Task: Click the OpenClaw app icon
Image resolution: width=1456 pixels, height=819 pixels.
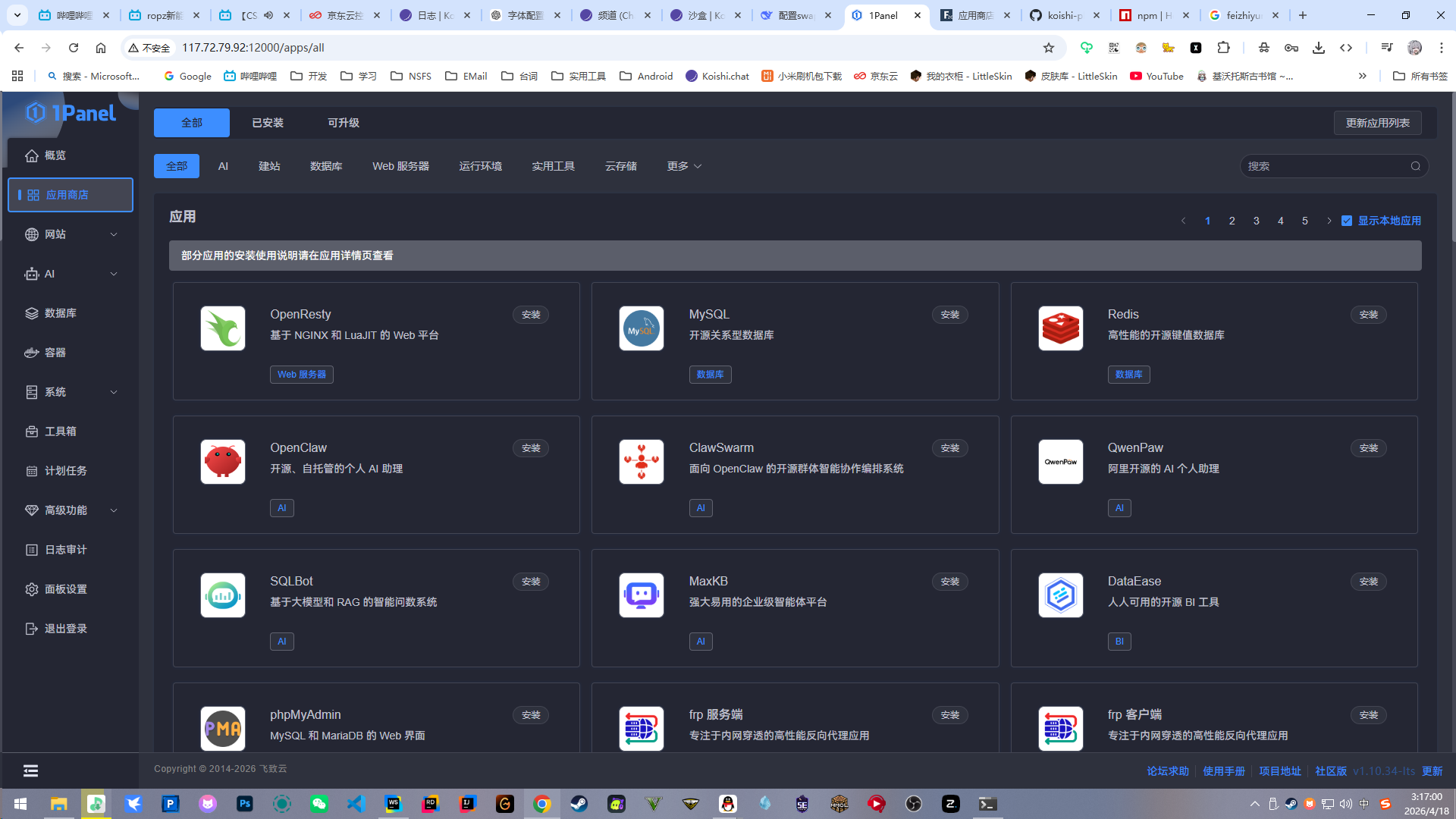Action: pos(222,462)
